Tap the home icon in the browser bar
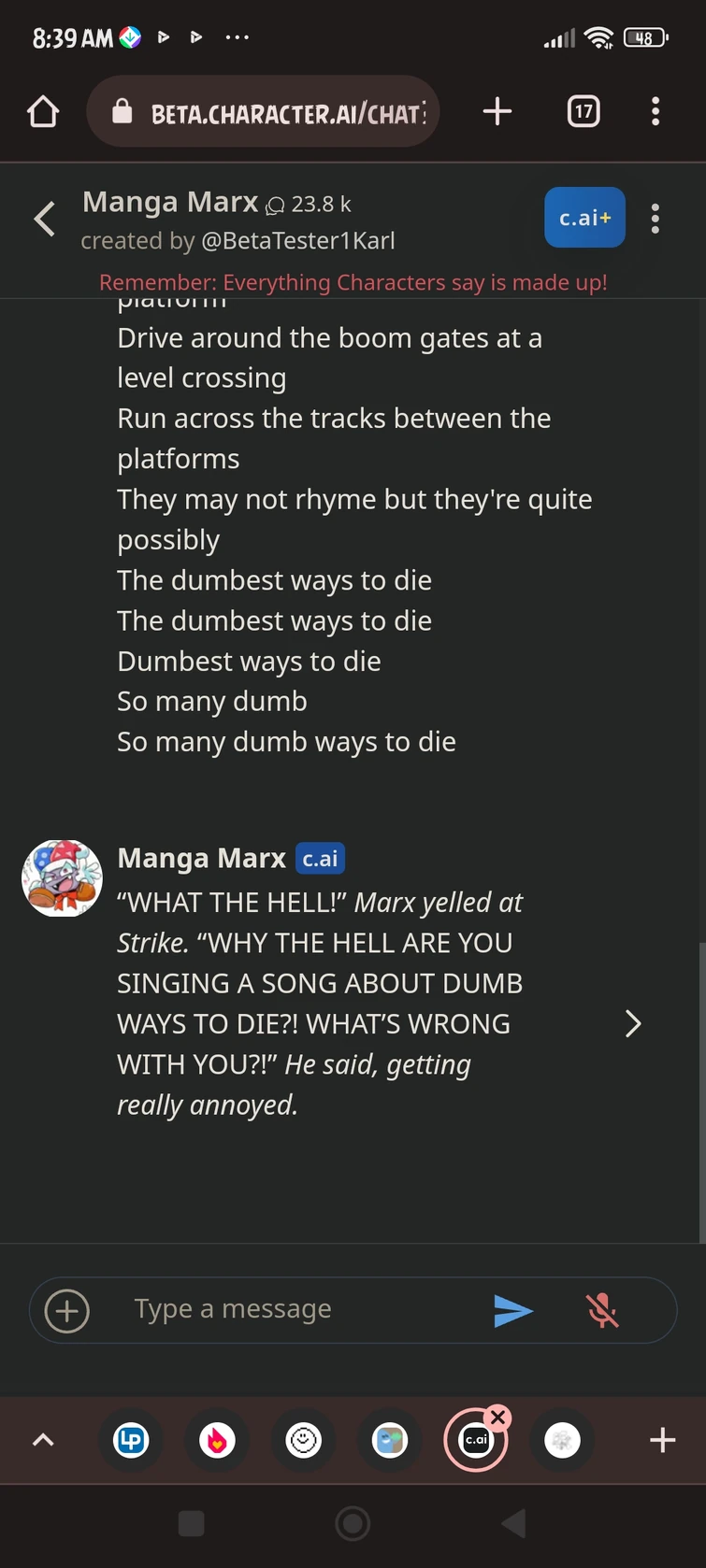Image resolution: width=706 pixels, height=1568 pixels. pos(42,111)
